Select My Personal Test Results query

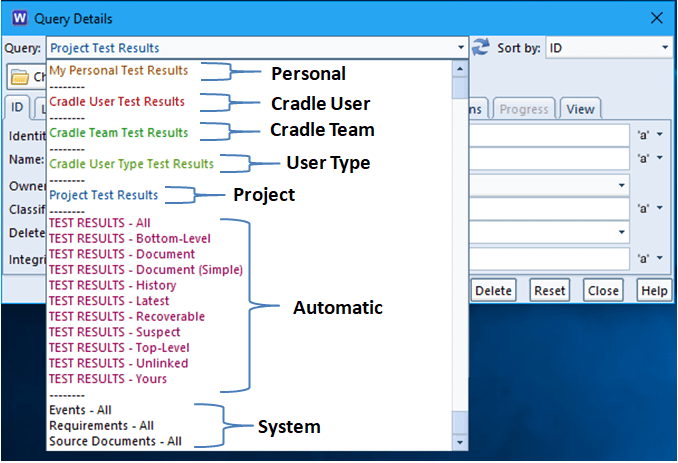[119, 70]
